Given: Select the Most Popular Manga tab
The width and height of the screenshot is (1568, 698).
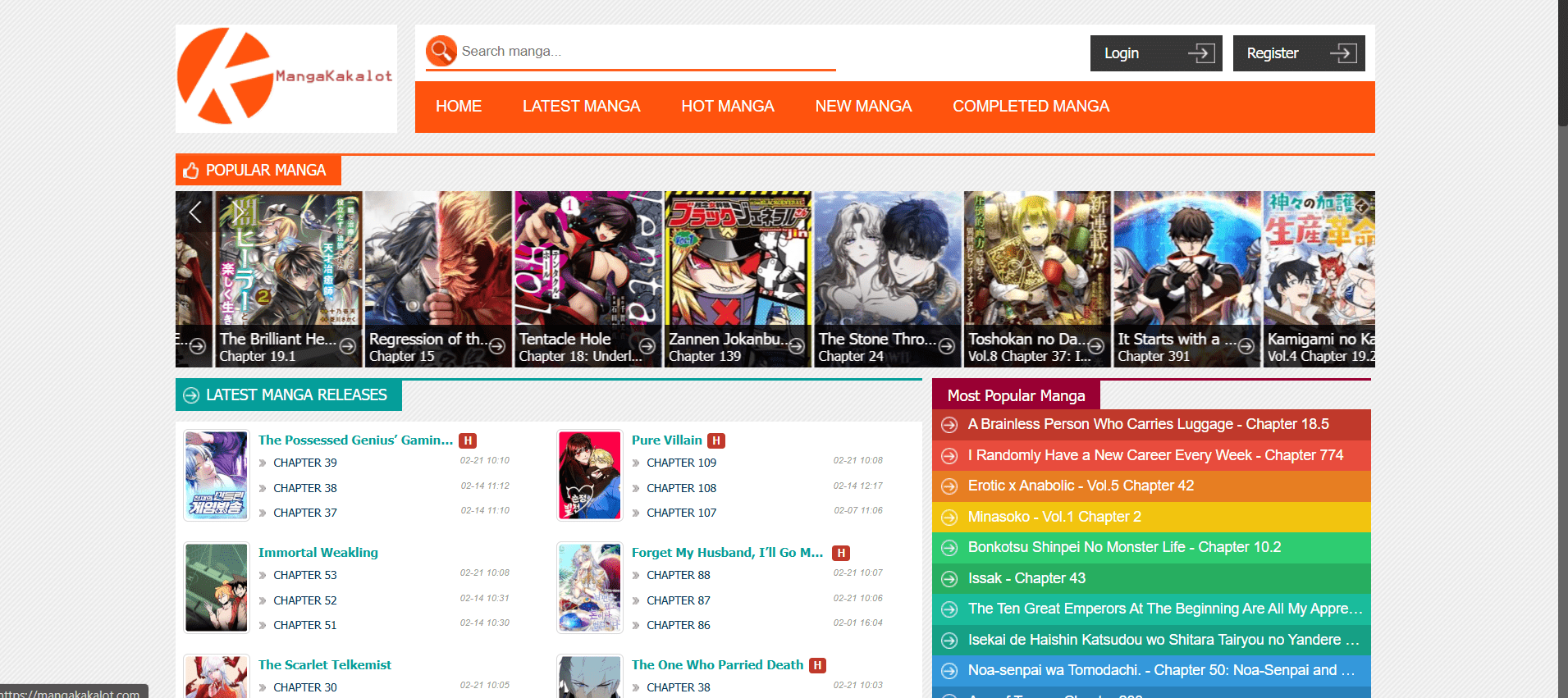Looking at the screenshot, I should (x=1016, y=395).
